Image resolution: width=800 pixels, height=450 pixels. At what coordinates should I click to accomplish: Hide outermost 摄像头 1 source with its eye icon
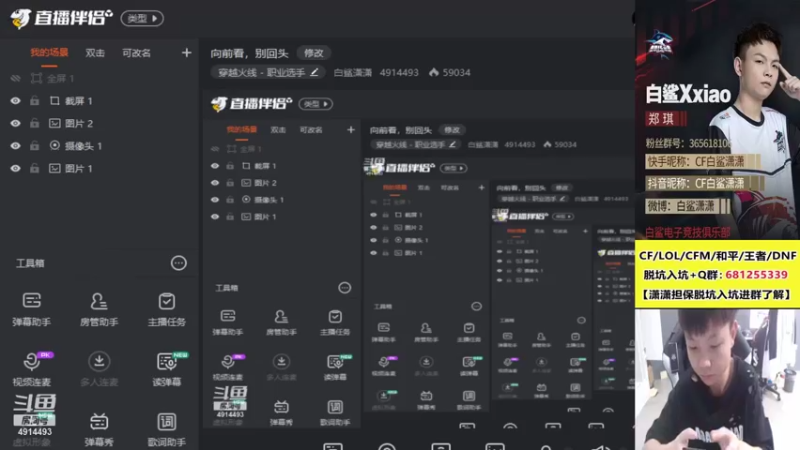[x=15, y=145]
